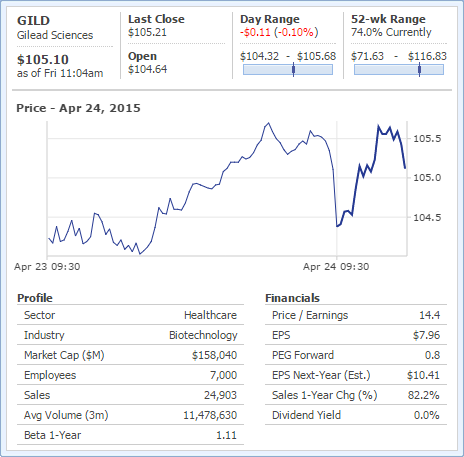
Task: Click the Price / Earnings label
Action: tap(310, 315)
